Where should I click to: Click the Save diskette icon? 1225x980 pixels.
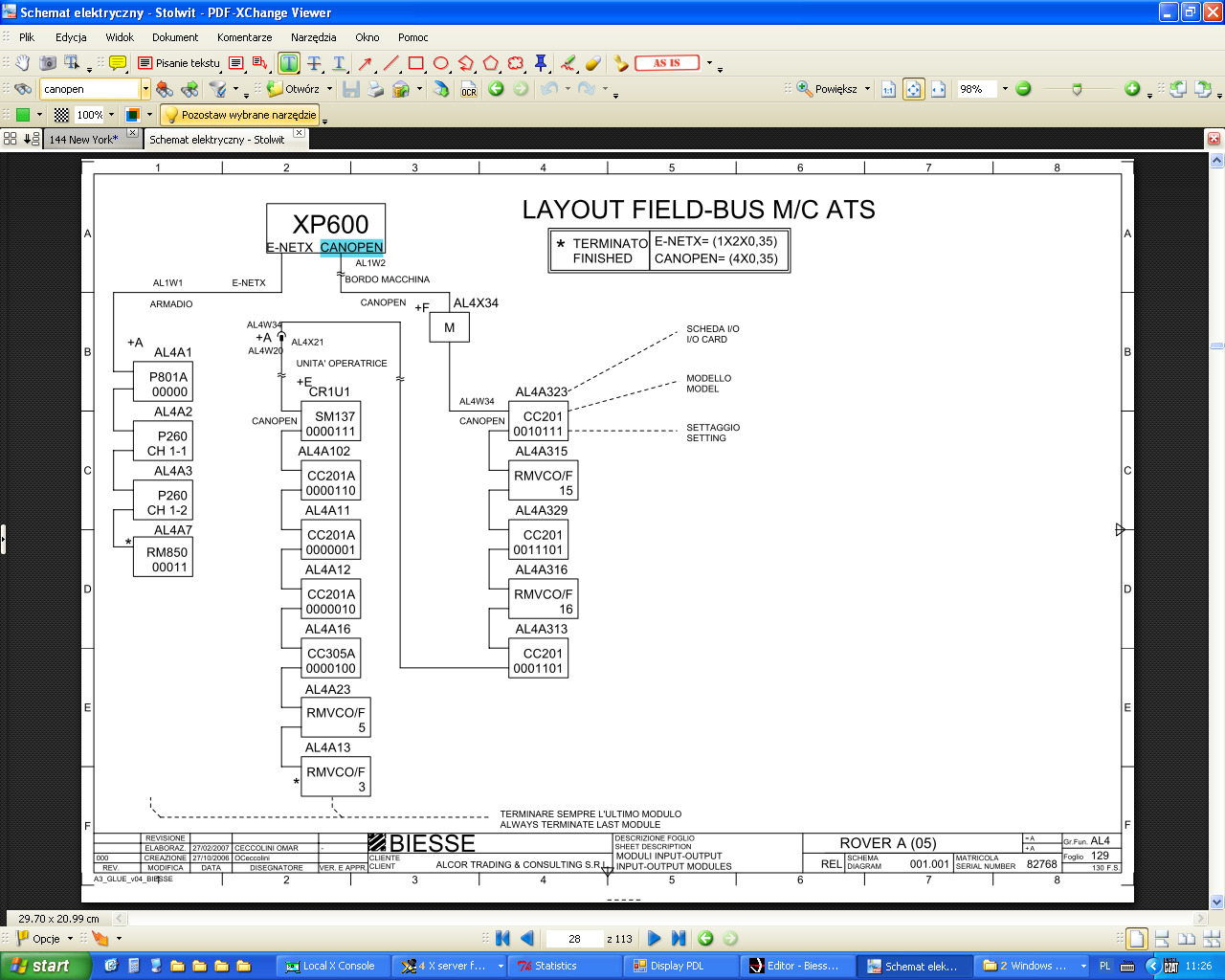coord(351,89)
